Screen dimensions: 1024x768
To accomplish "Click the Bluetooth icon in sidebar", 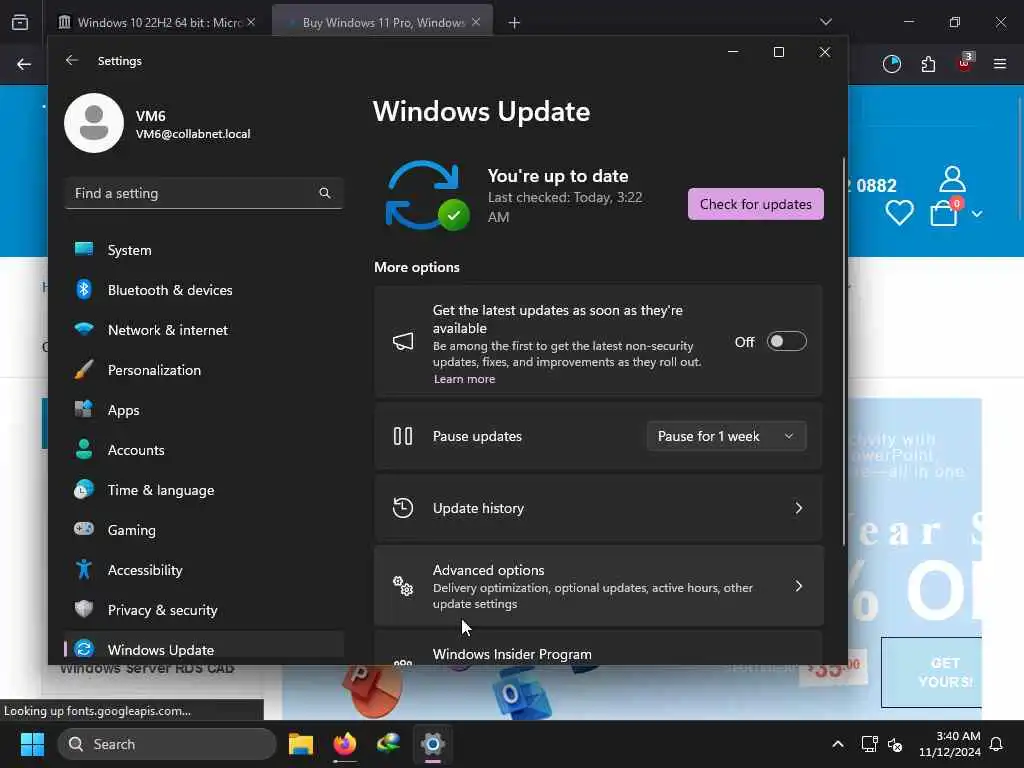I will point(84,289).
